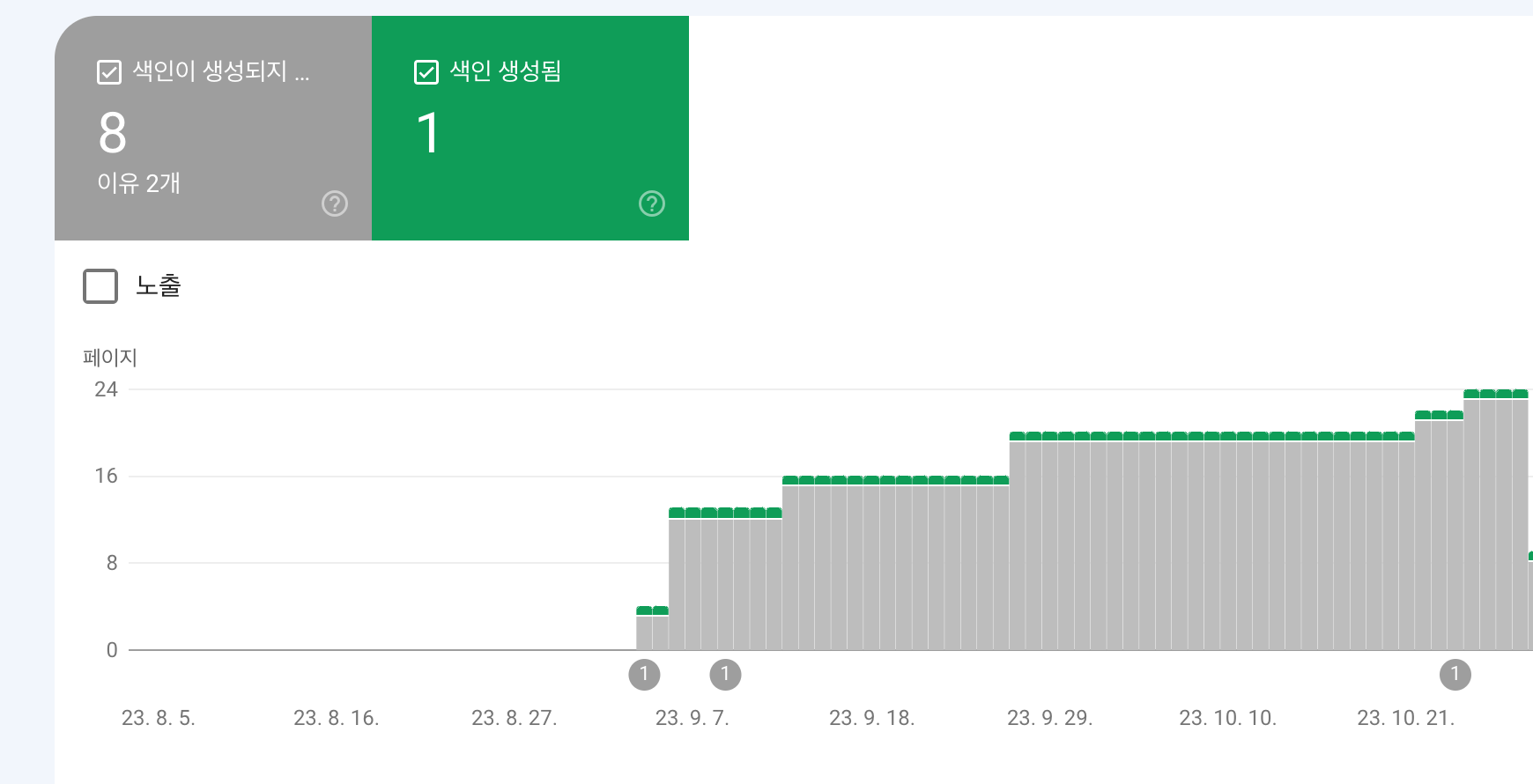Open help icon on gray not-indexed card
This screenshot has width=1533, height=784.
tap(335, 203)
